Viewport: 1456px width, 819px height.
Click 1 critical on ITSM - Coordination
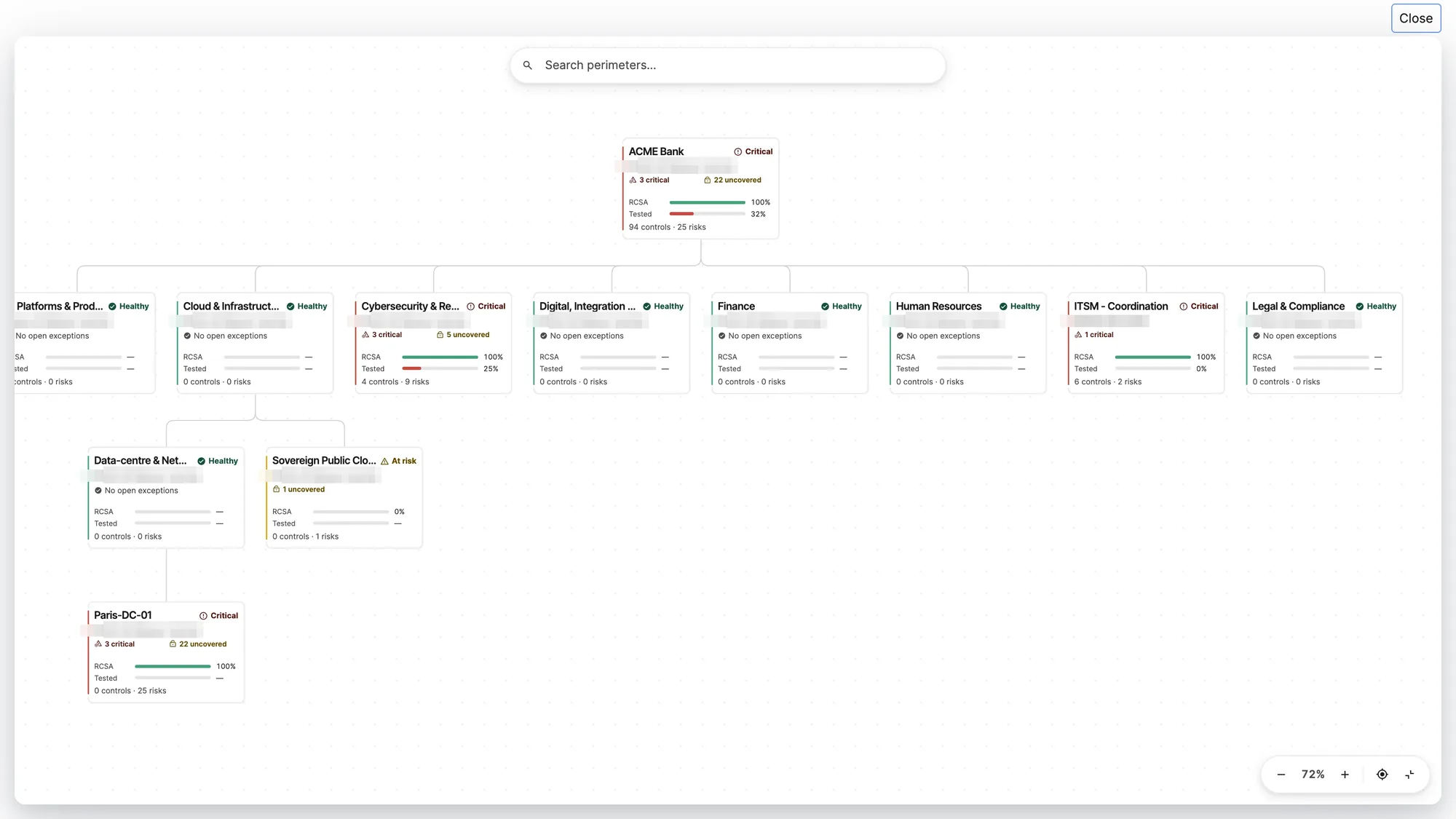pos(1094,335)
